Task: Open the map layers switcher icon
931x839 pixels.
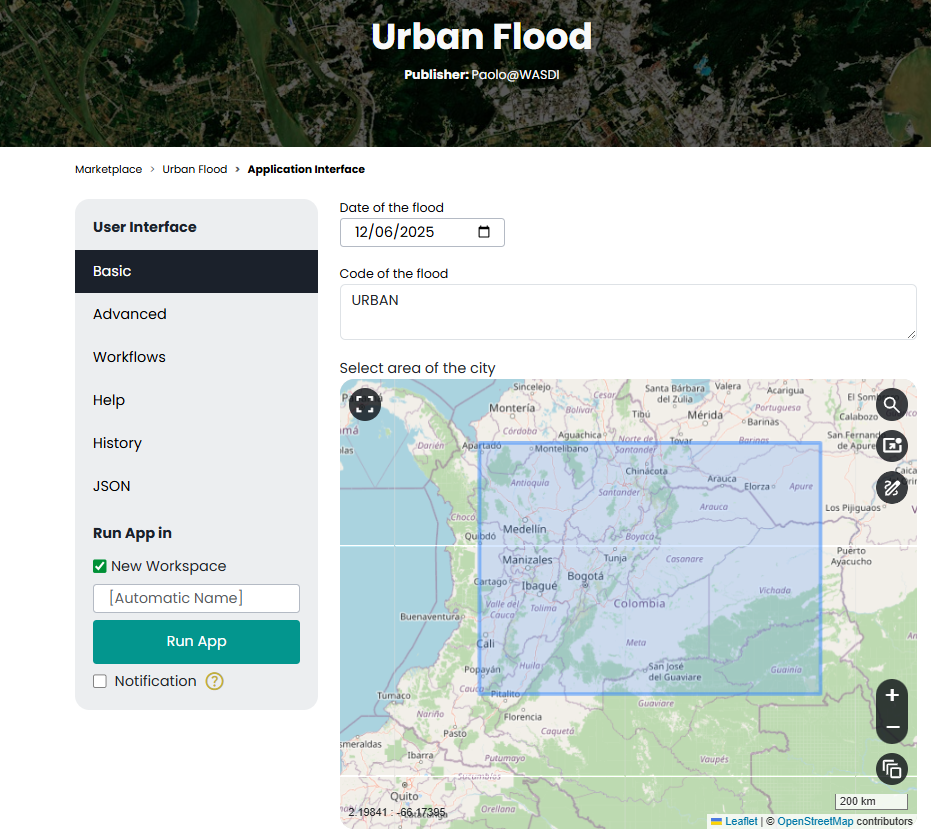Action: point(892,770)
